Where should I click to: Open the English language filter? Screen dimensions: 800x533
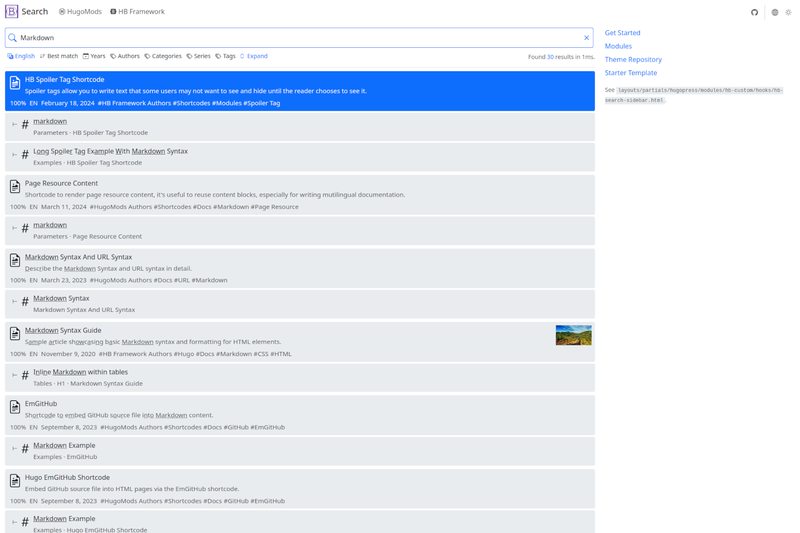21,56
